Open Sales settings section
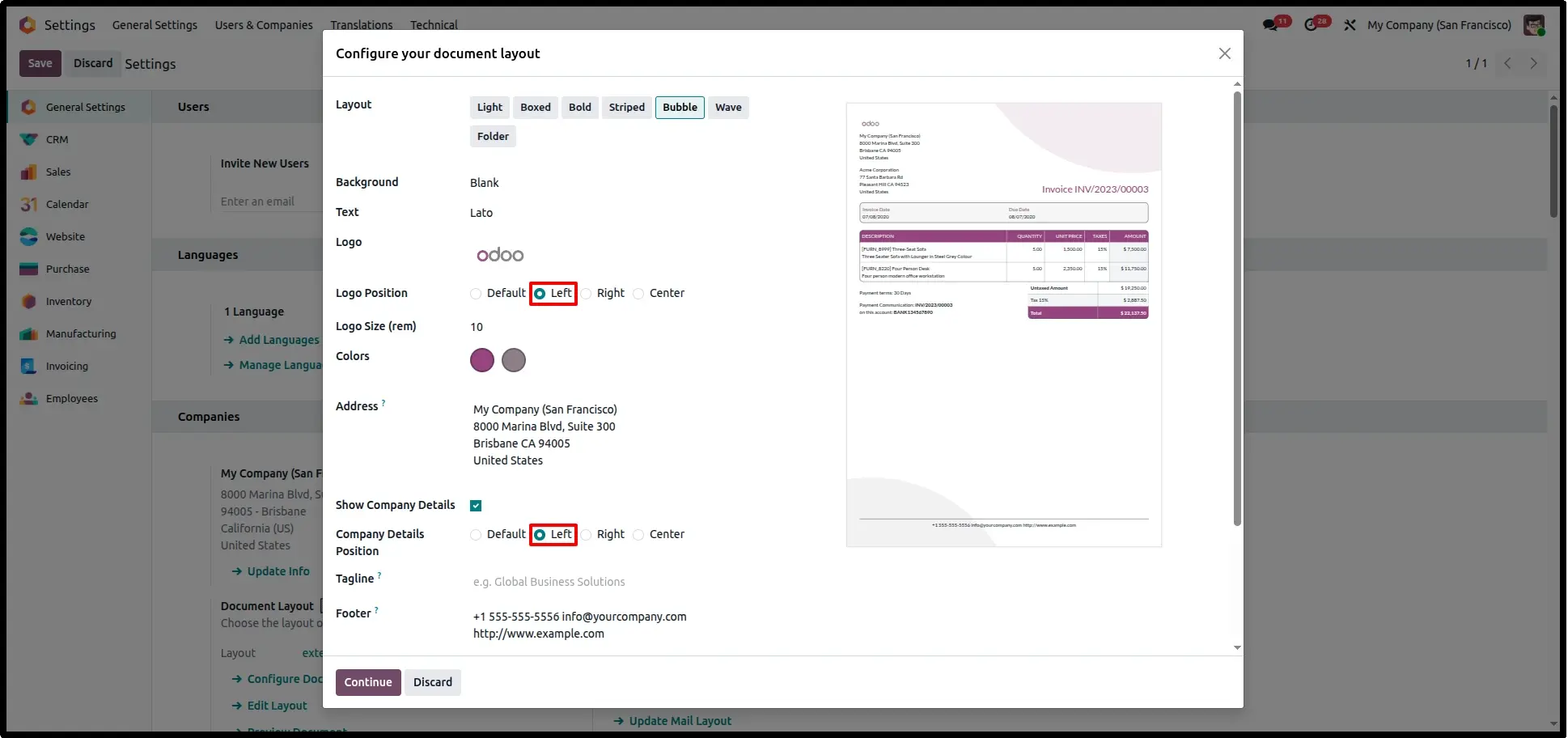Screen dimensions: 1568x738 [79, 172]
